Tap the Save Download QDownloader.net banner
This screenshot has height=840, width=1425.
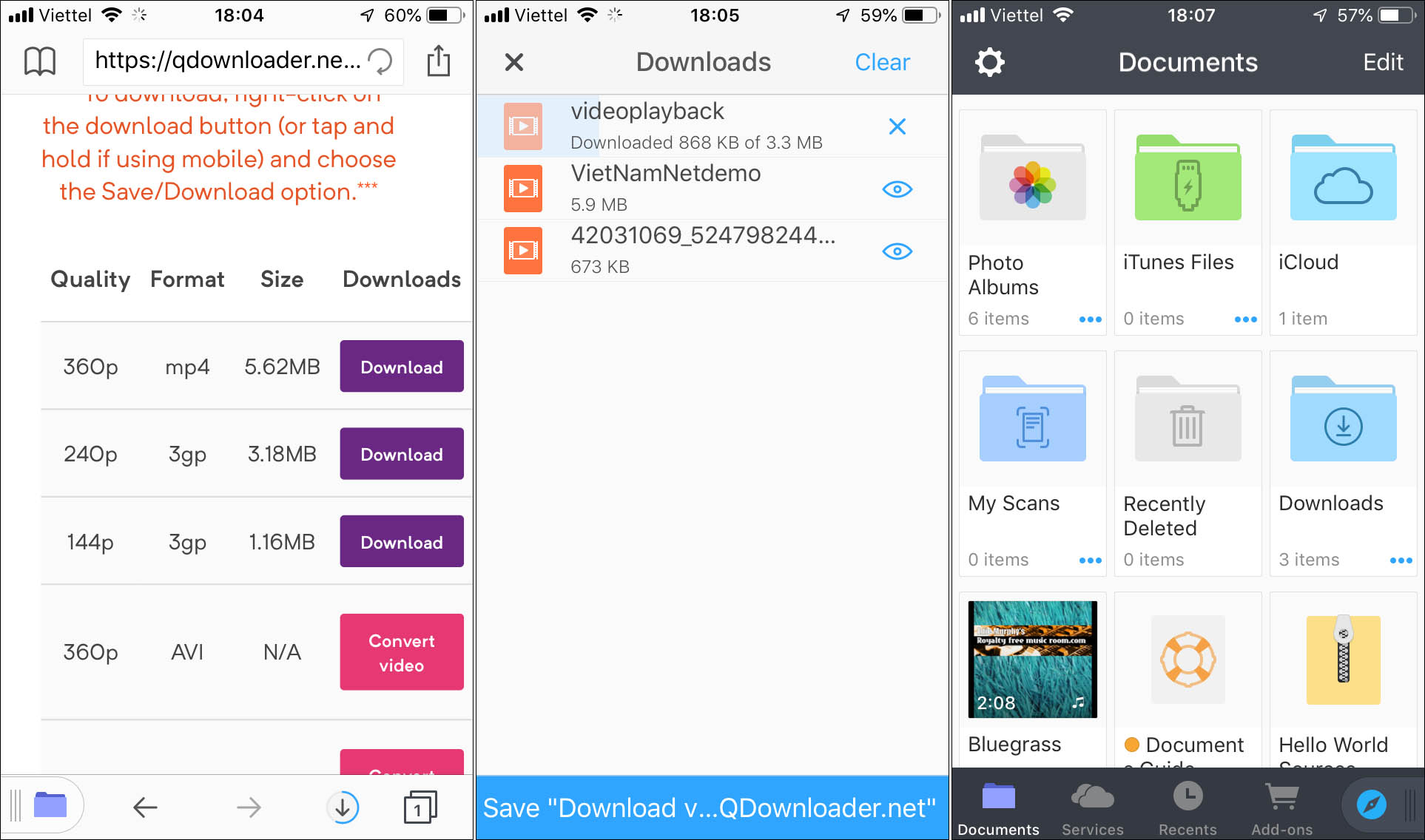tap(712, 807)
